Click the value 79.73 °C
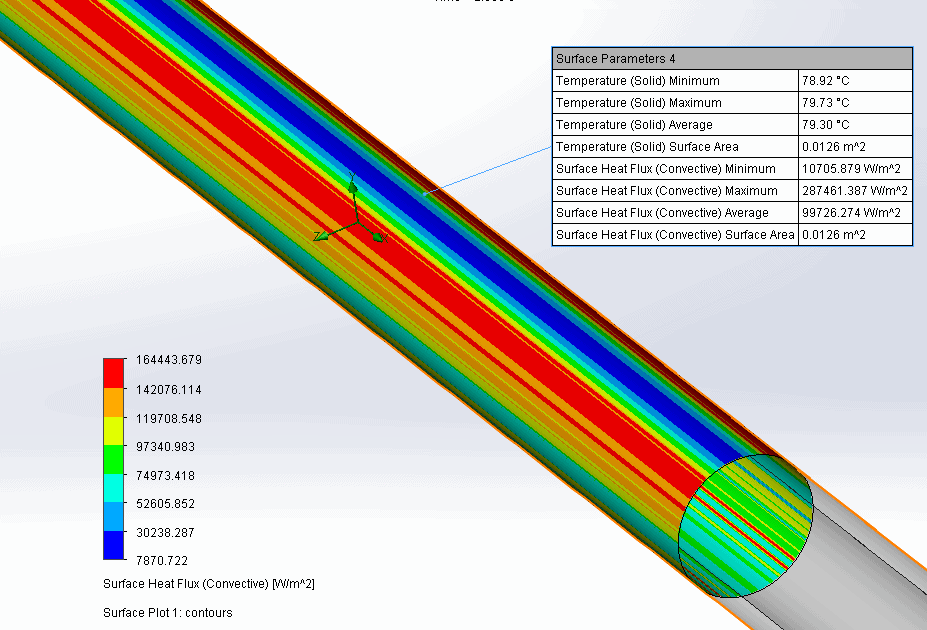Image resolution: width=927 pixels, height=630 pixels. (826, 103)
